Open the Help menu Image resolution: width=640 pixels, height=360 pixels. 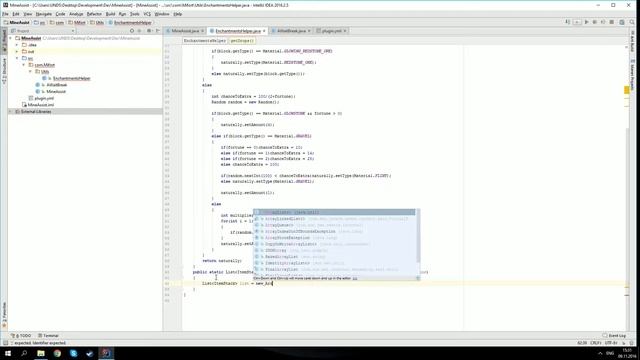[178, 14]
